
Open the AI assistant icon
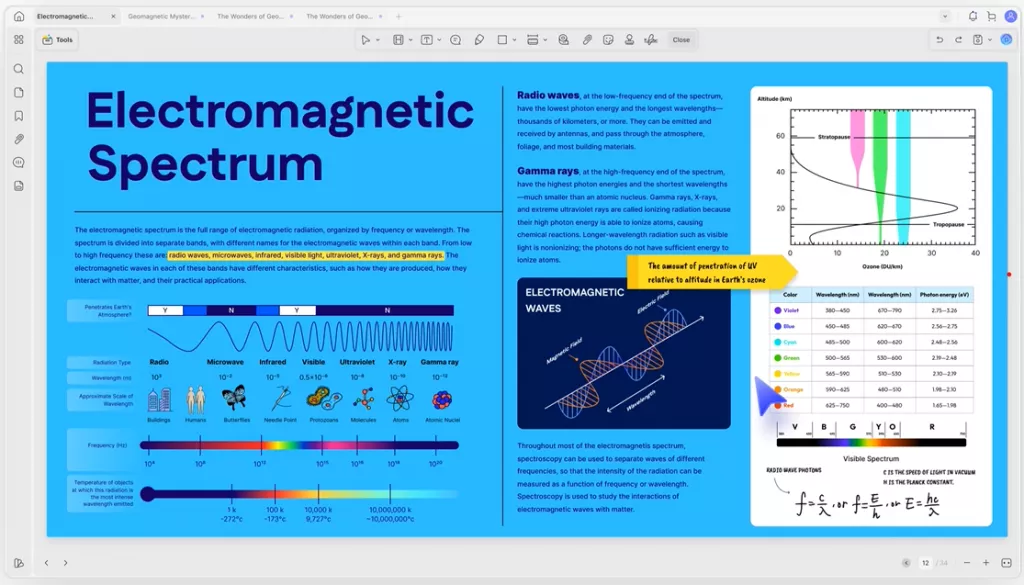click(x=1006, y=39)
